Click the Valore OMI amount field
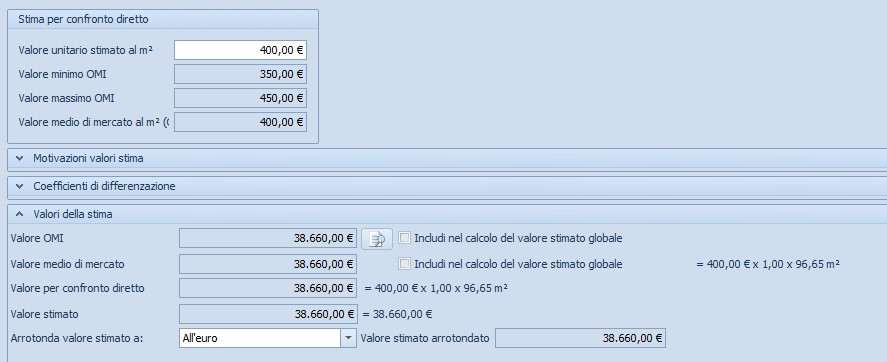887x362 pixels. [x=268, y=238]
